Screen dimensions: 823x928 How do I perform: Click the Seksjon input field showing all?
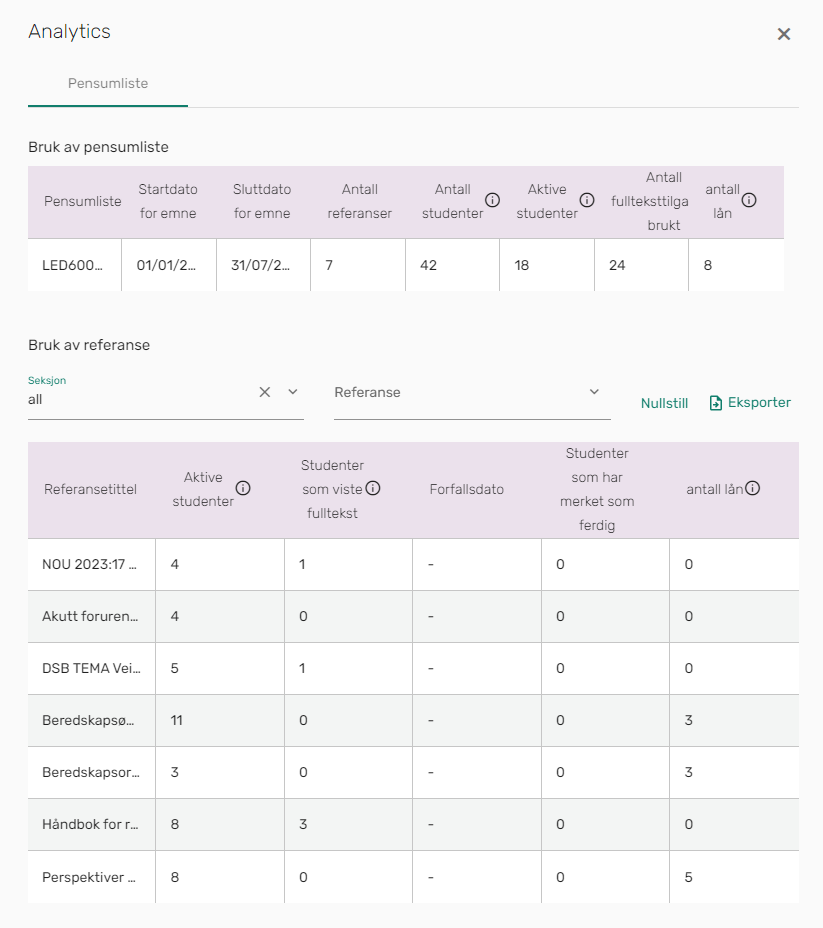[141, 399]
